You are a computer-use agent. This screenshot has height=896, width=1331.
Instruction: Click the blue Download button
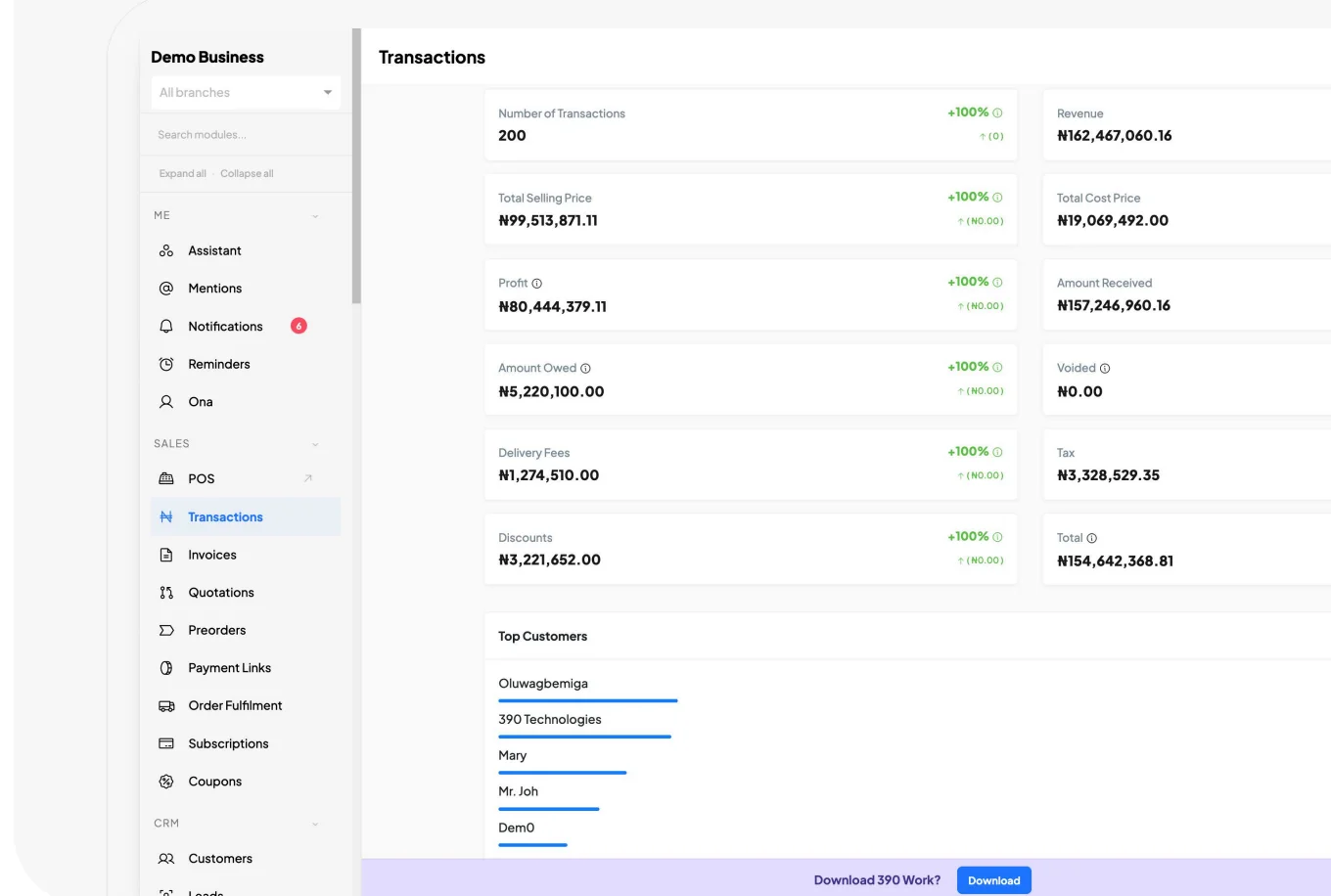(x=993, y=880)
